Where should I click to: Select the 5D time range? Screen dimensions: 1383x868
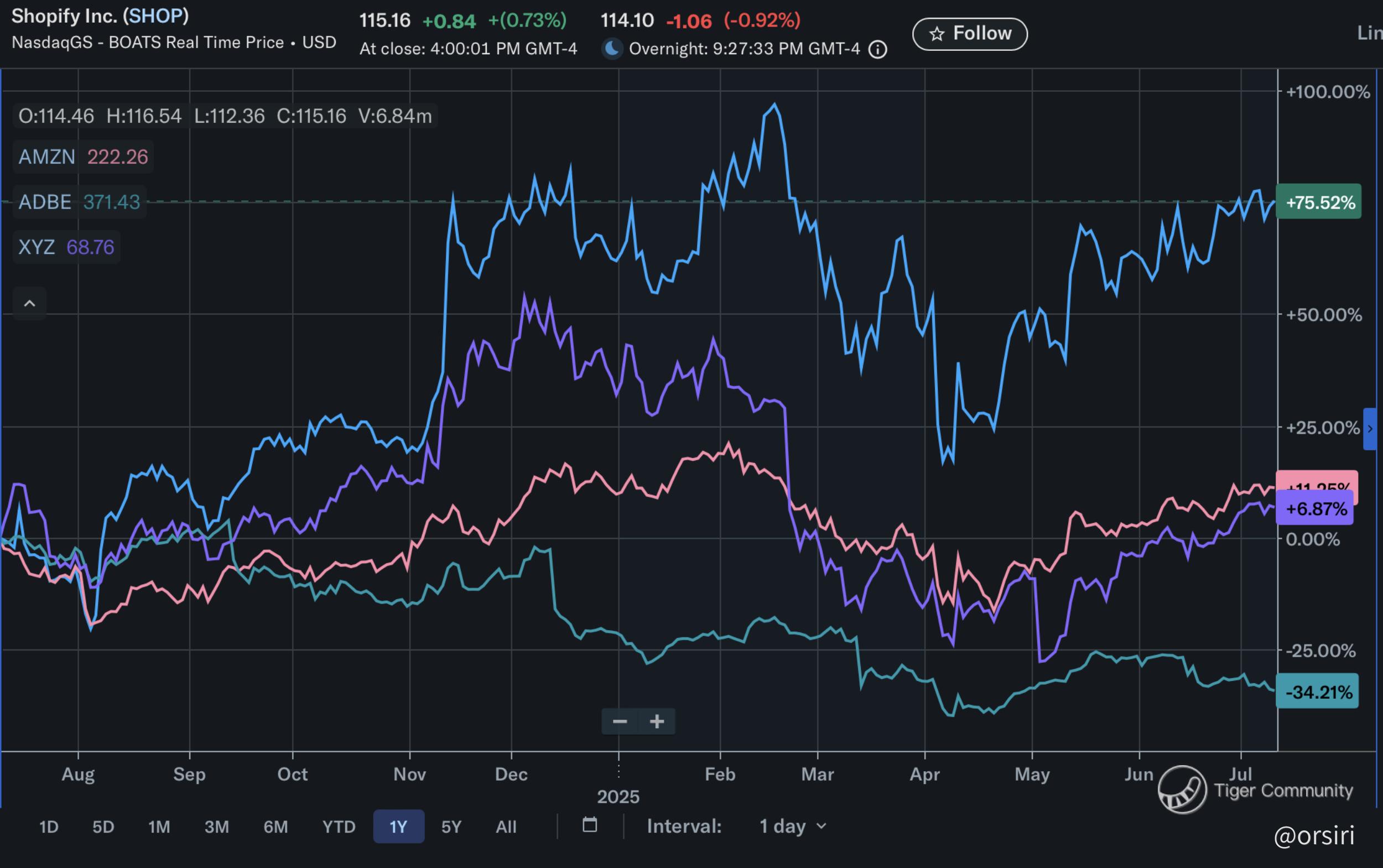pos(103,827)
